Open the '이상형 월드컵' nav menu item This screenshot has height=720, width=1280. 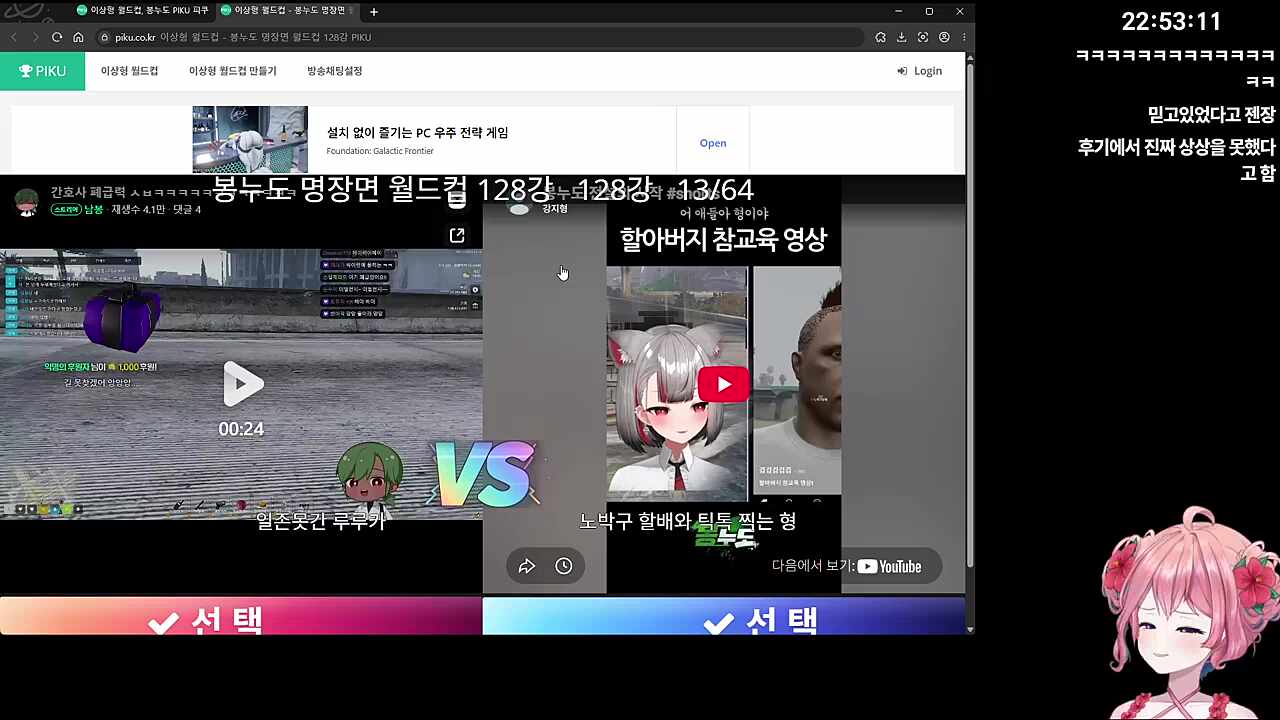tap(129, 71)
